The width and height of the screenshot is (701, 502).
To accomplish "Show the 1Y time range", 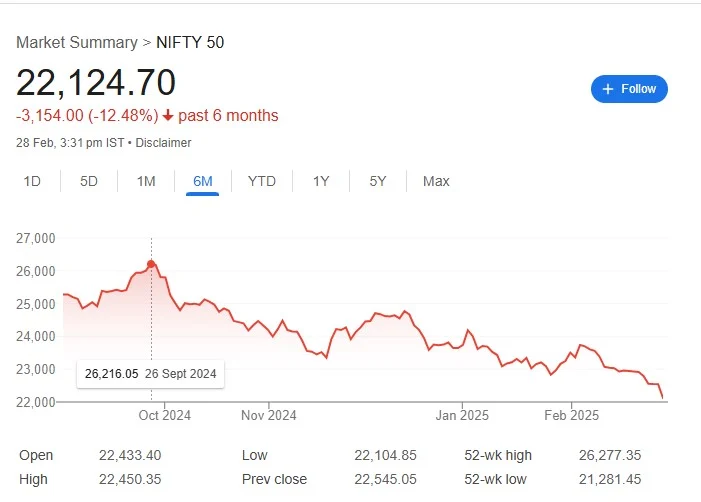I will pos(321,181).
